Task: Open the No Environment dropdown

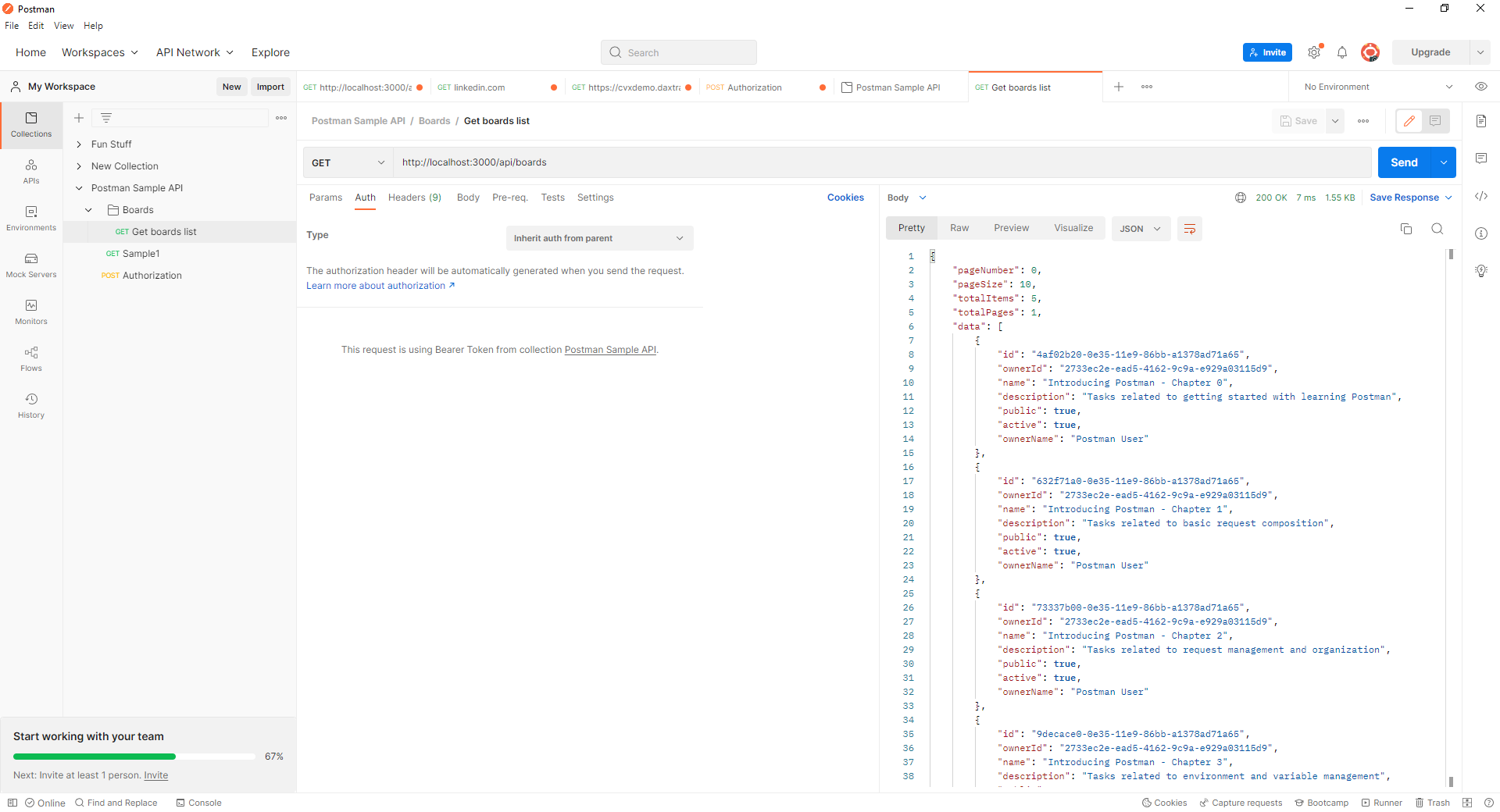Action: point(1378,87)
